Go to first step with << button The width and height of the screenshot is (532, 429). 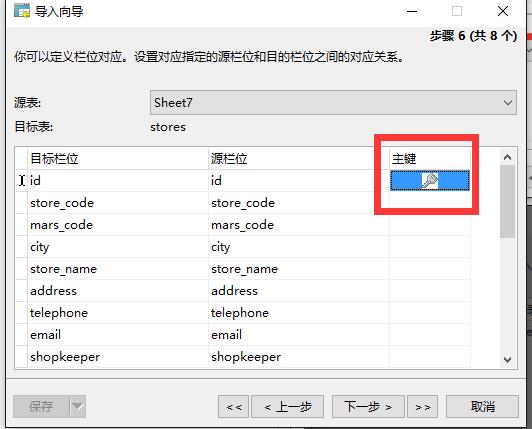[233, 406]
